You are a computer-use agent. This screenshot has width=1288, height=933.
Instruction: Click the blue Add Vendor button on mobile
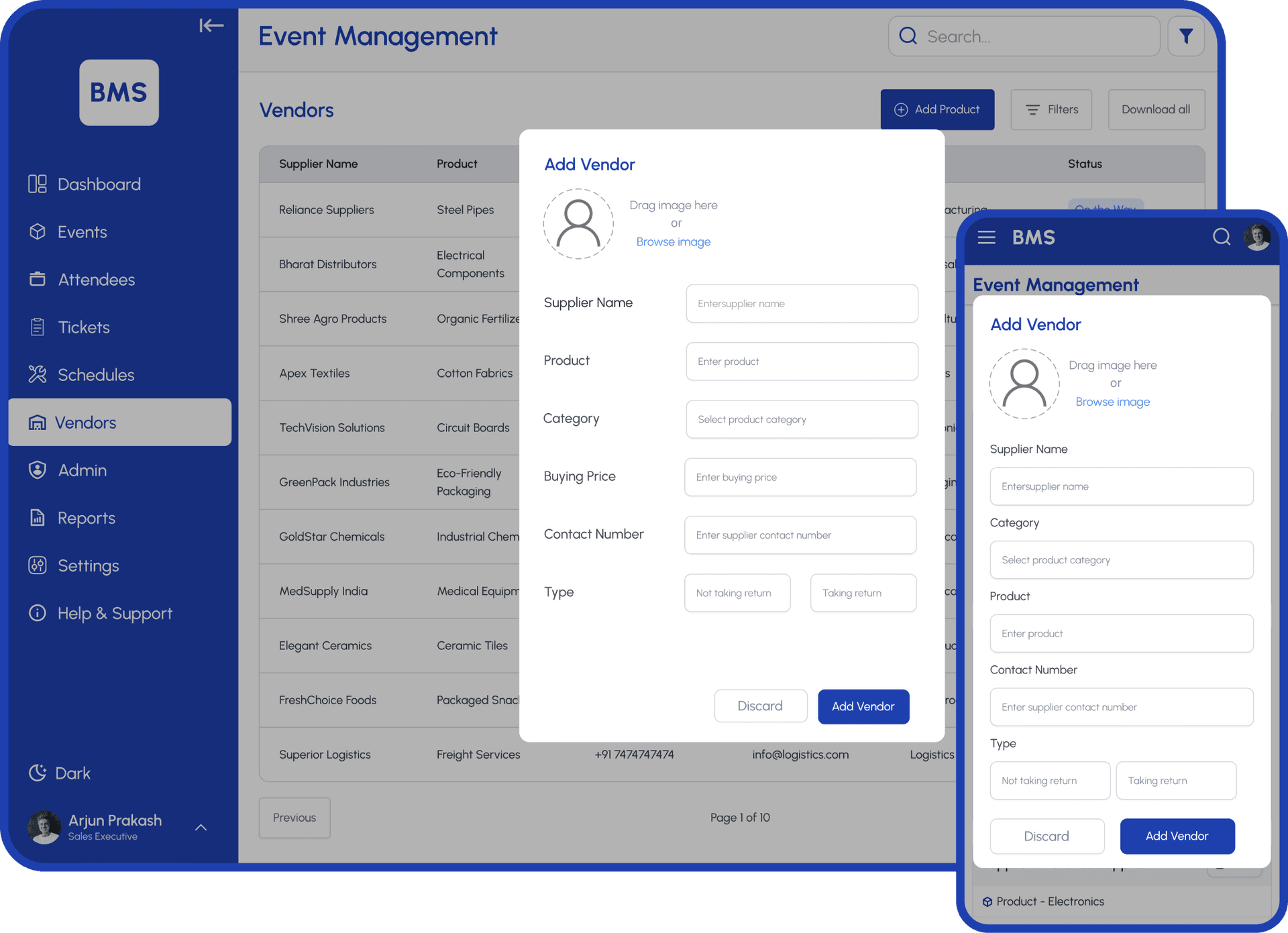(x=1177, y=836)
